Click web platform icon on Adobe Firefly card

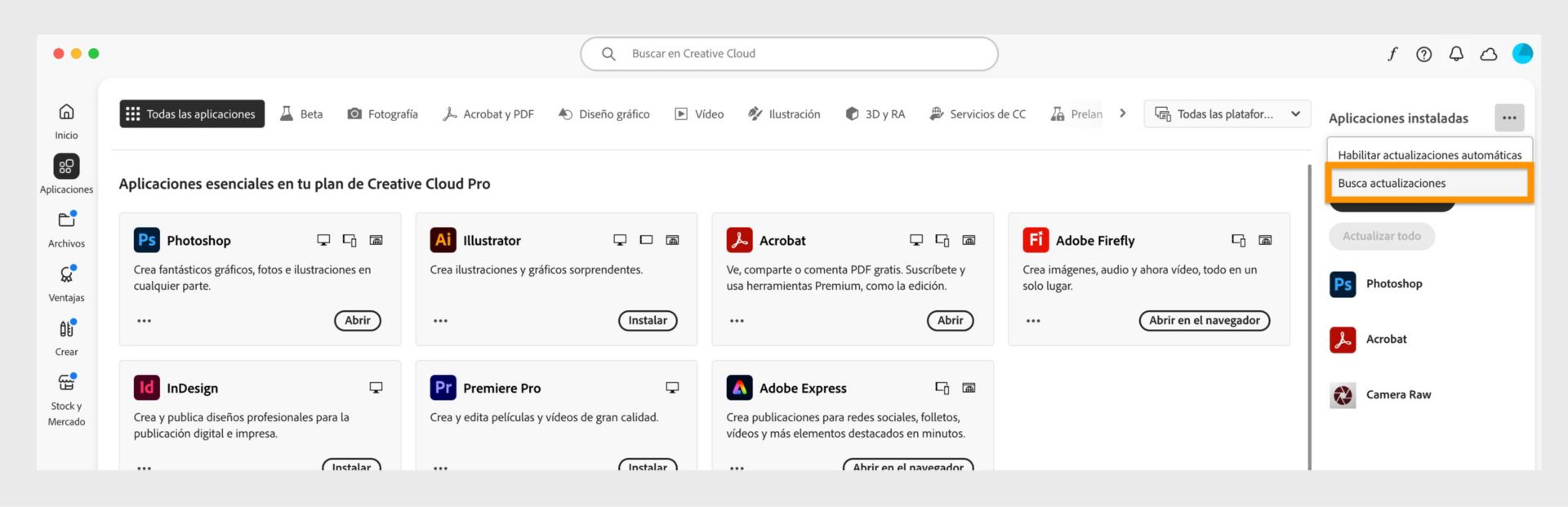pyautogui.click(x=1265, y=240)
